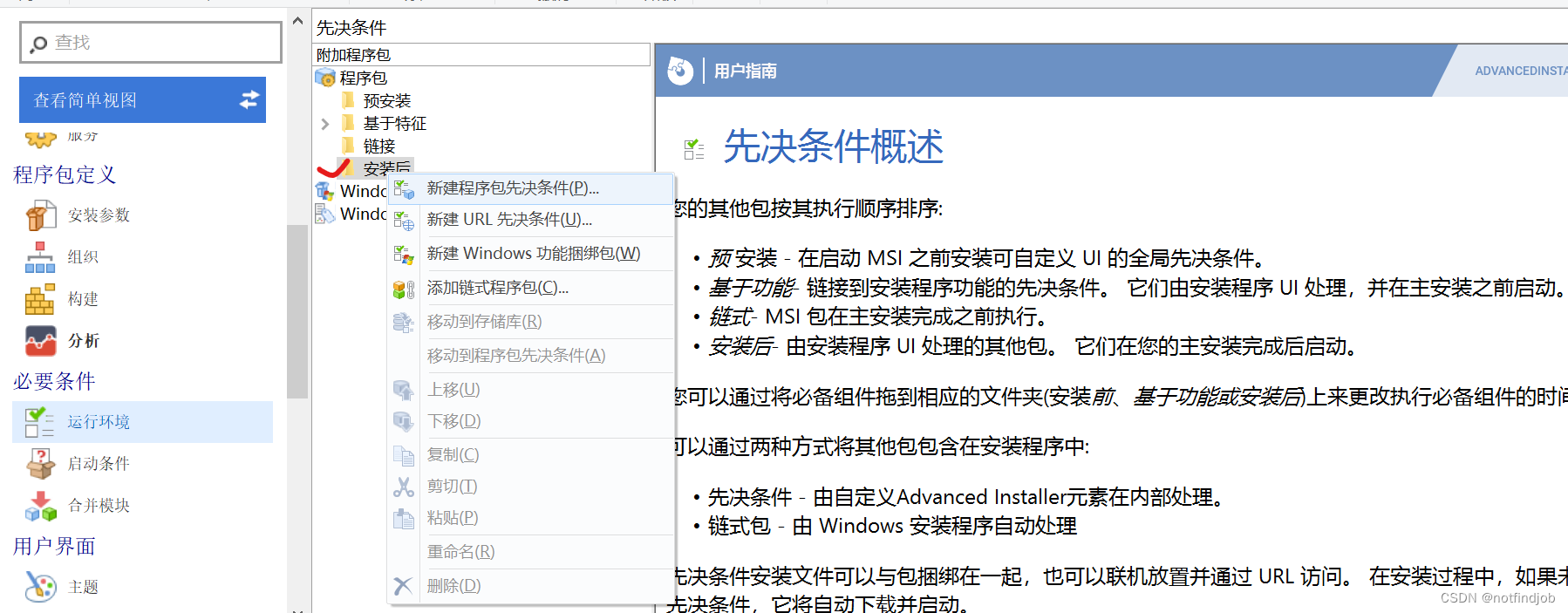This screenshot has height=613, width=1568.
Task: Choose 新建 Windows 功能捆绑包(W)
Action: tap(530, 254)
